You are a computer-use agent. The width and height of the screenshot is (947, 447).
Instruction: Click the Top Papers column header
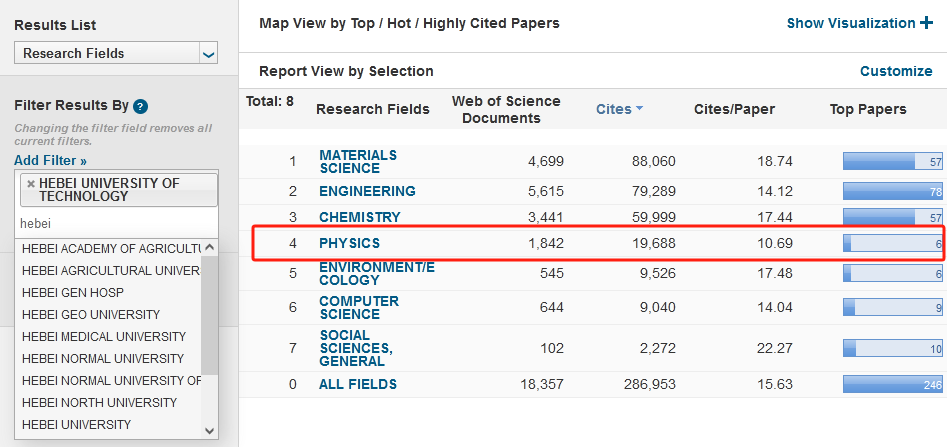click(868, 109)
